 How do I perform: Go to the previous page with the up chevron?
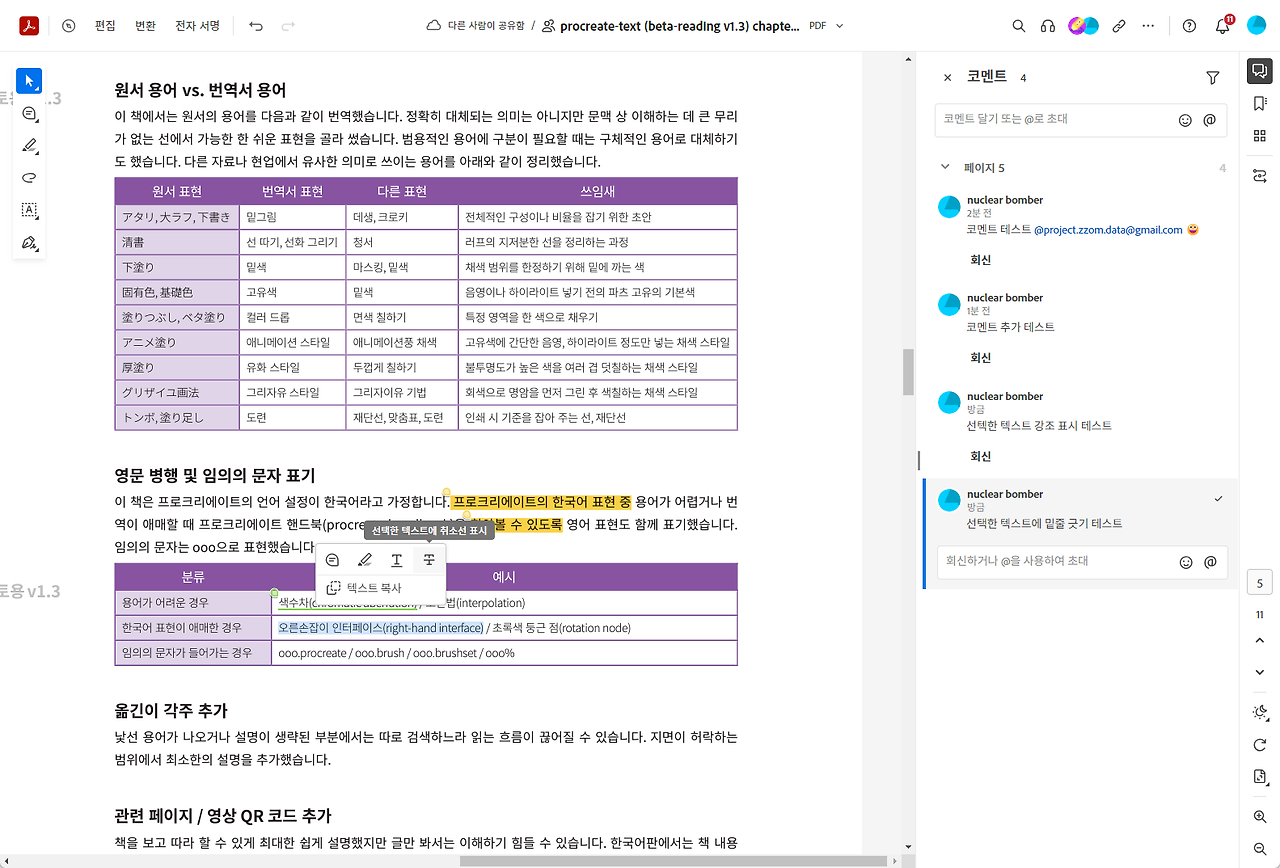tap(1259, 640)
